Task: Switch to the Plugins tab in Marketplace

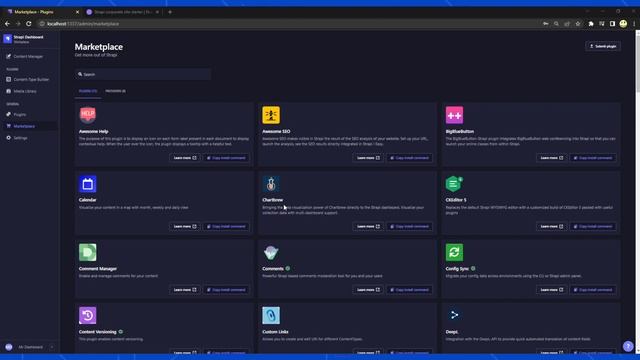Action: 88,91
